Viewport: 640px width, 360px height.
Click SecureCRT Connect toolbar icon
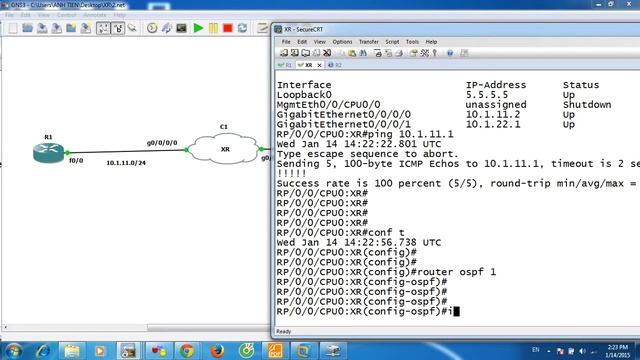(284, 53)
